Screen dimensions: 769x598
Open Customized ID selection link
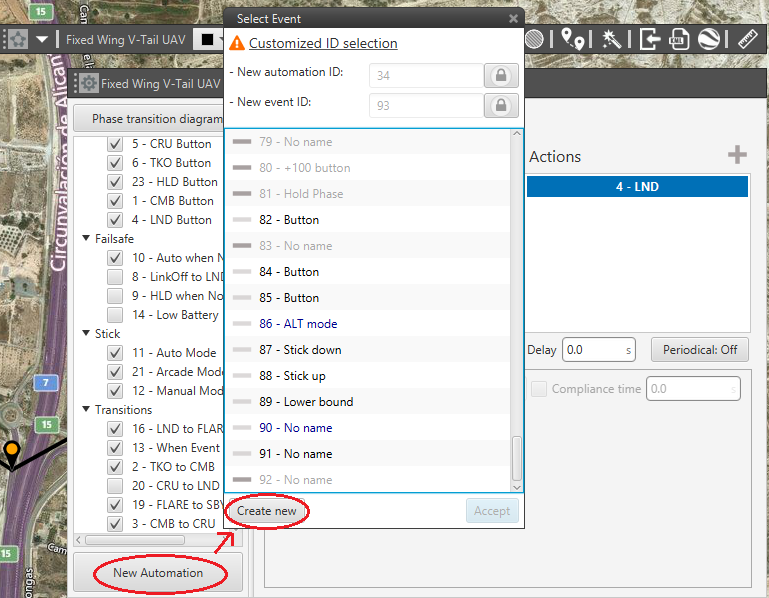pyautogui.click(x=323, y=43)
